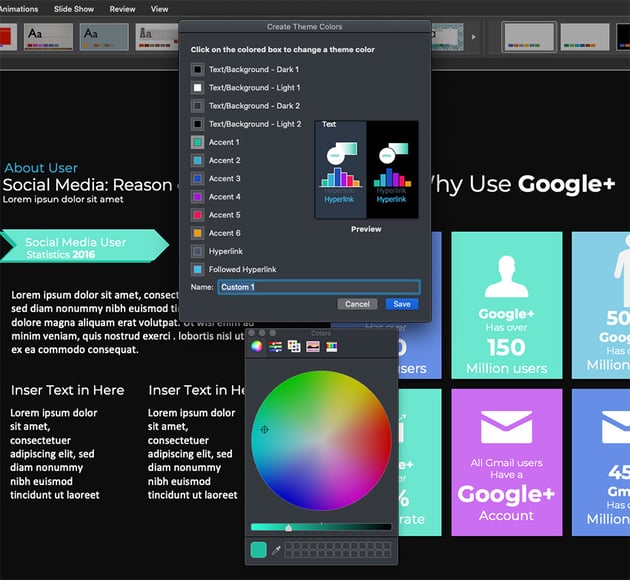
Task: Click the current teal color preview swatch
Action: click(258, 550)
